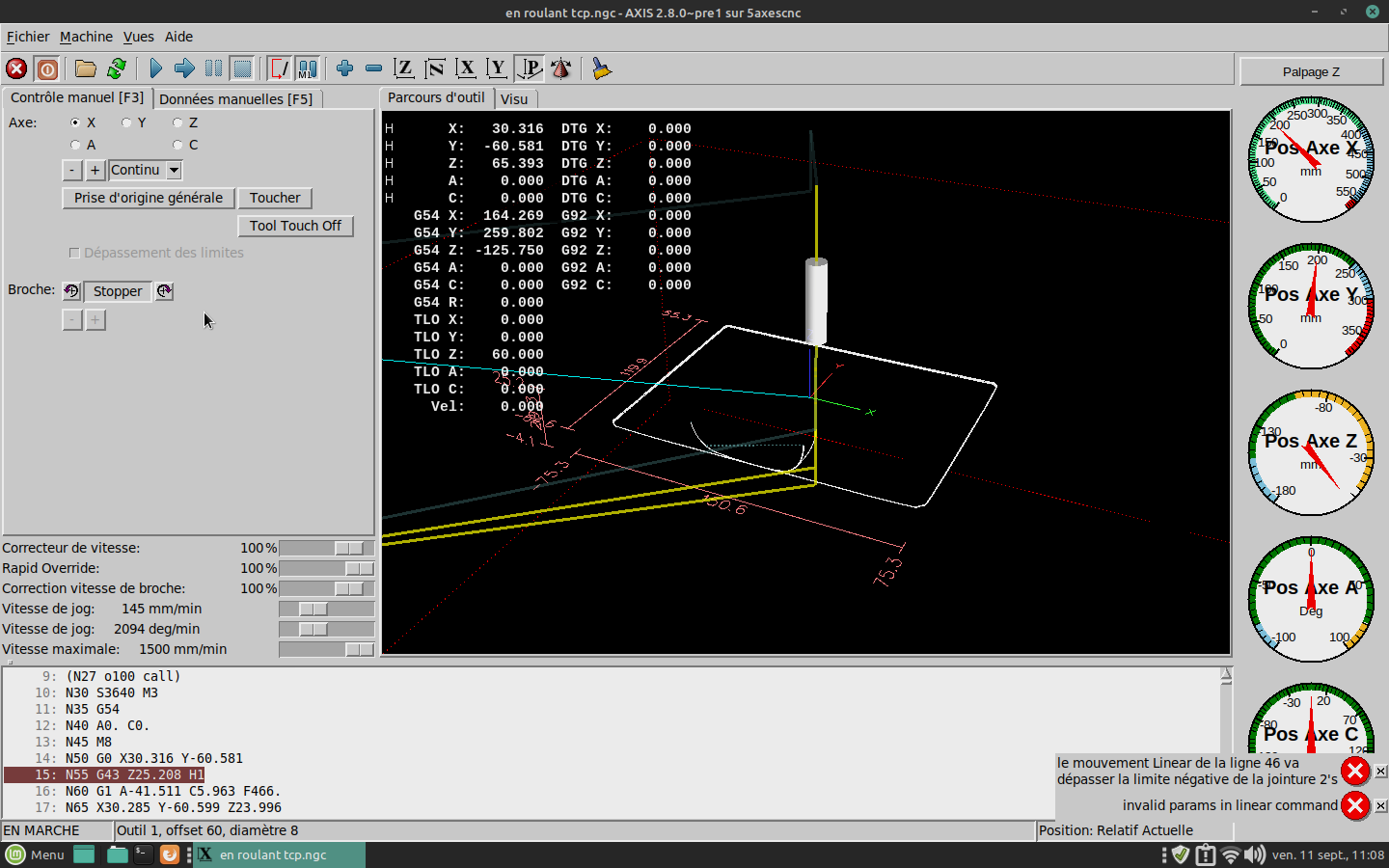Screen dimensions: 1389x868
Task: Open the Fichier menu
Action: (28, 37)
